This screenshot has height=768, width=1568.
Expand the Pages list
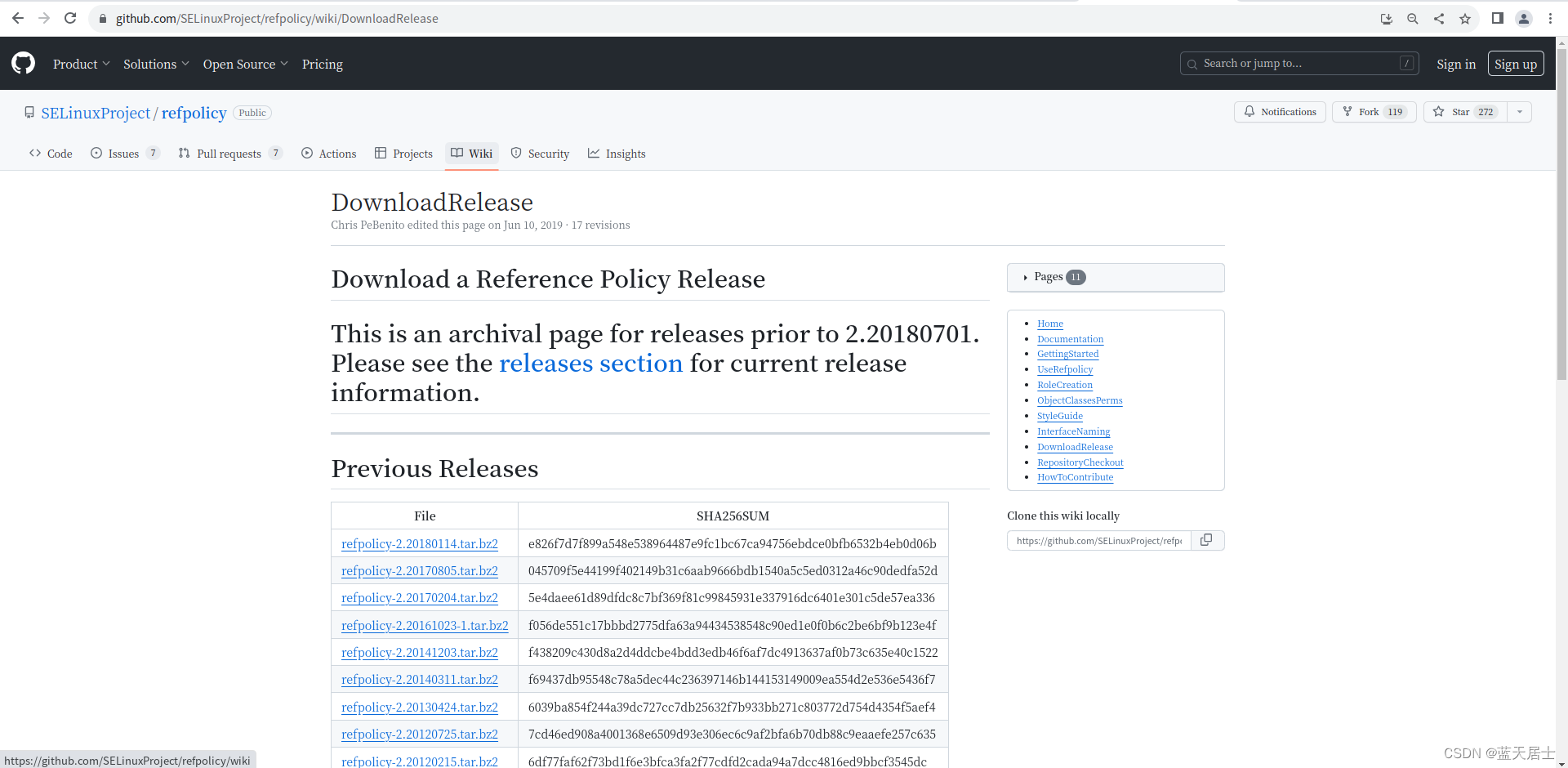click(1049, 277)
